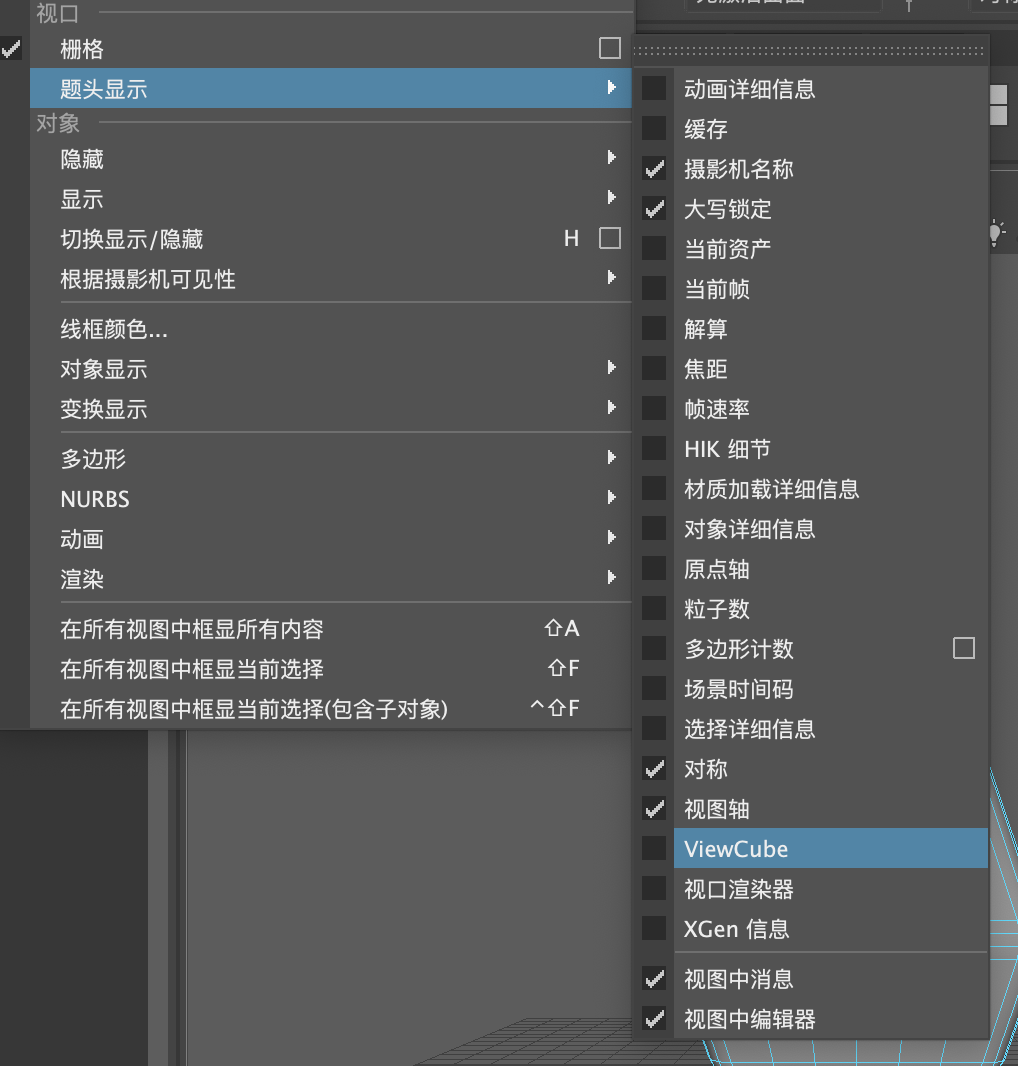This screenshot has width=1018, height=1066.
Task: Open the 切换显示/隐藏 options box
Action: click(610, 239)
